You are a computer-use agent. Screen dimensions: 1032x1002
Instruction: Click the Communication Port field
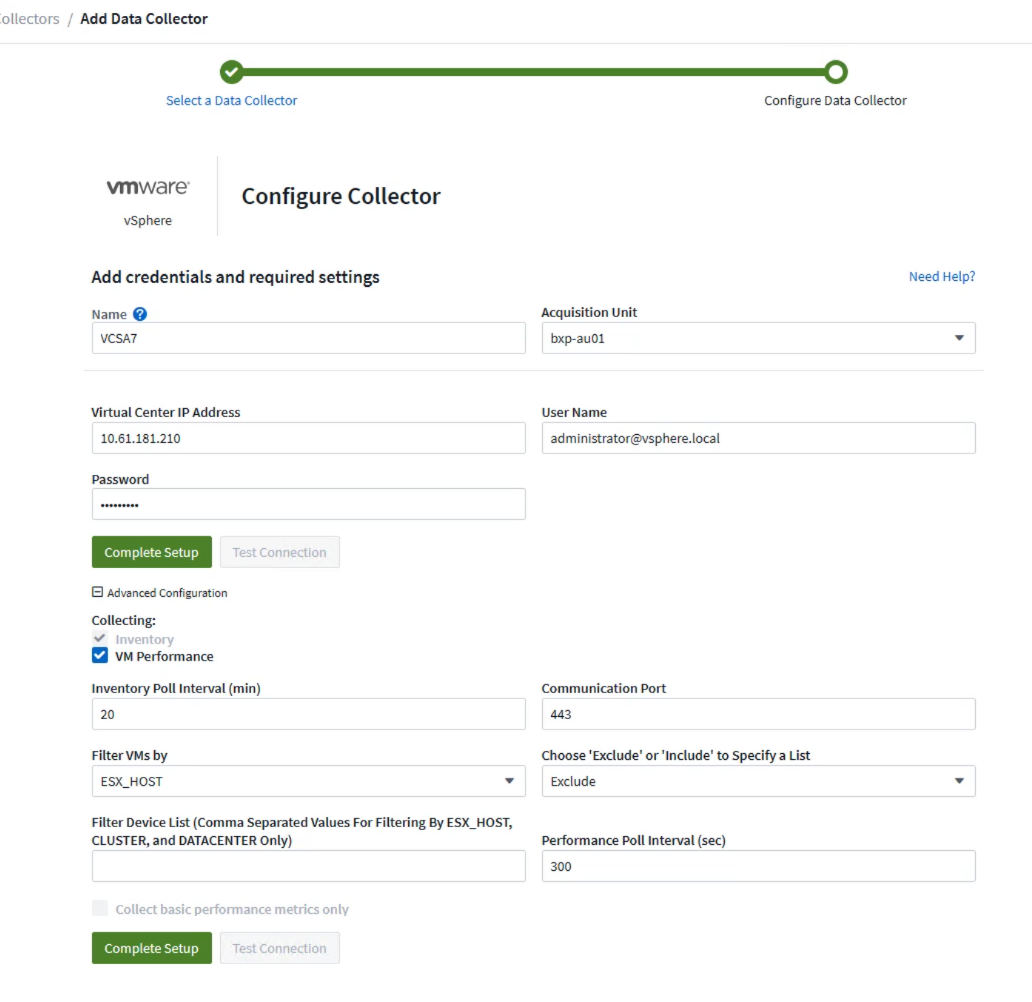pos(758,714)
